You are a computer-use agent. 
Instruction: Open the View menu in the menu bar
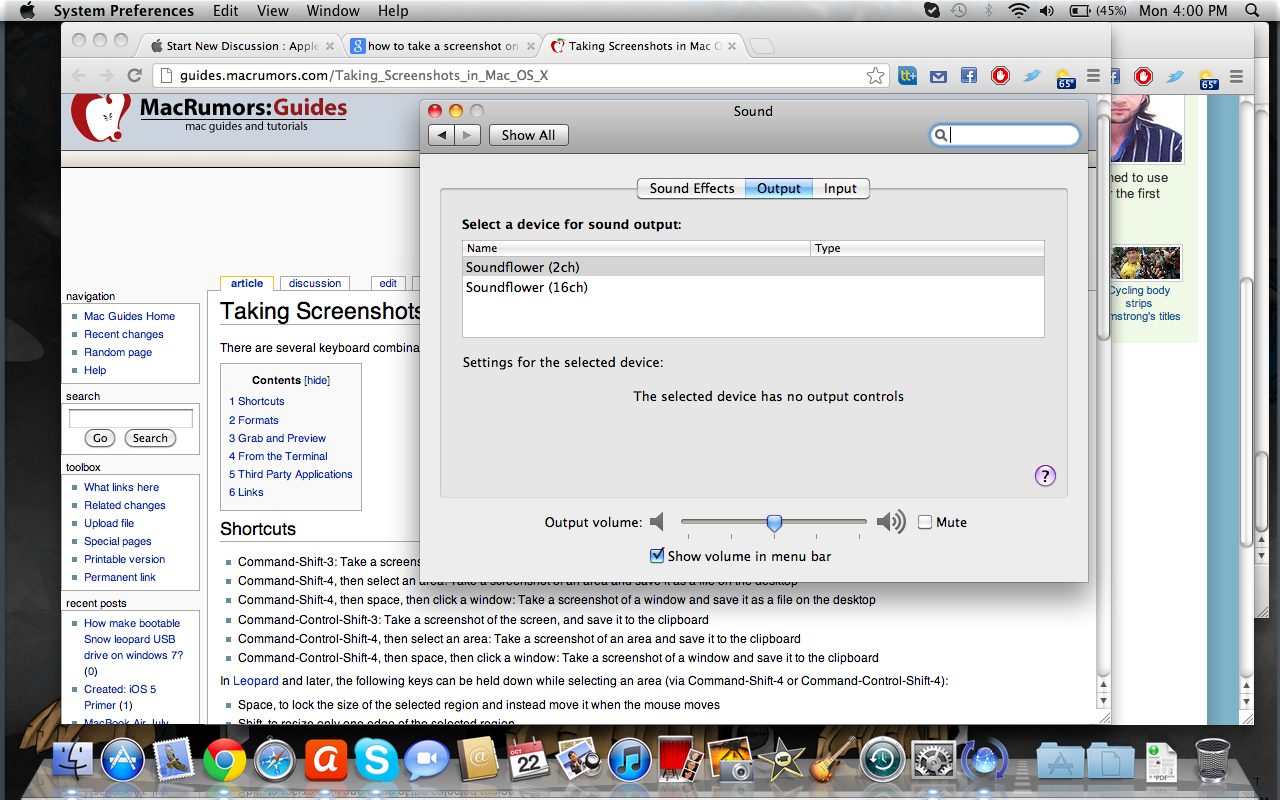click(273, 11)
